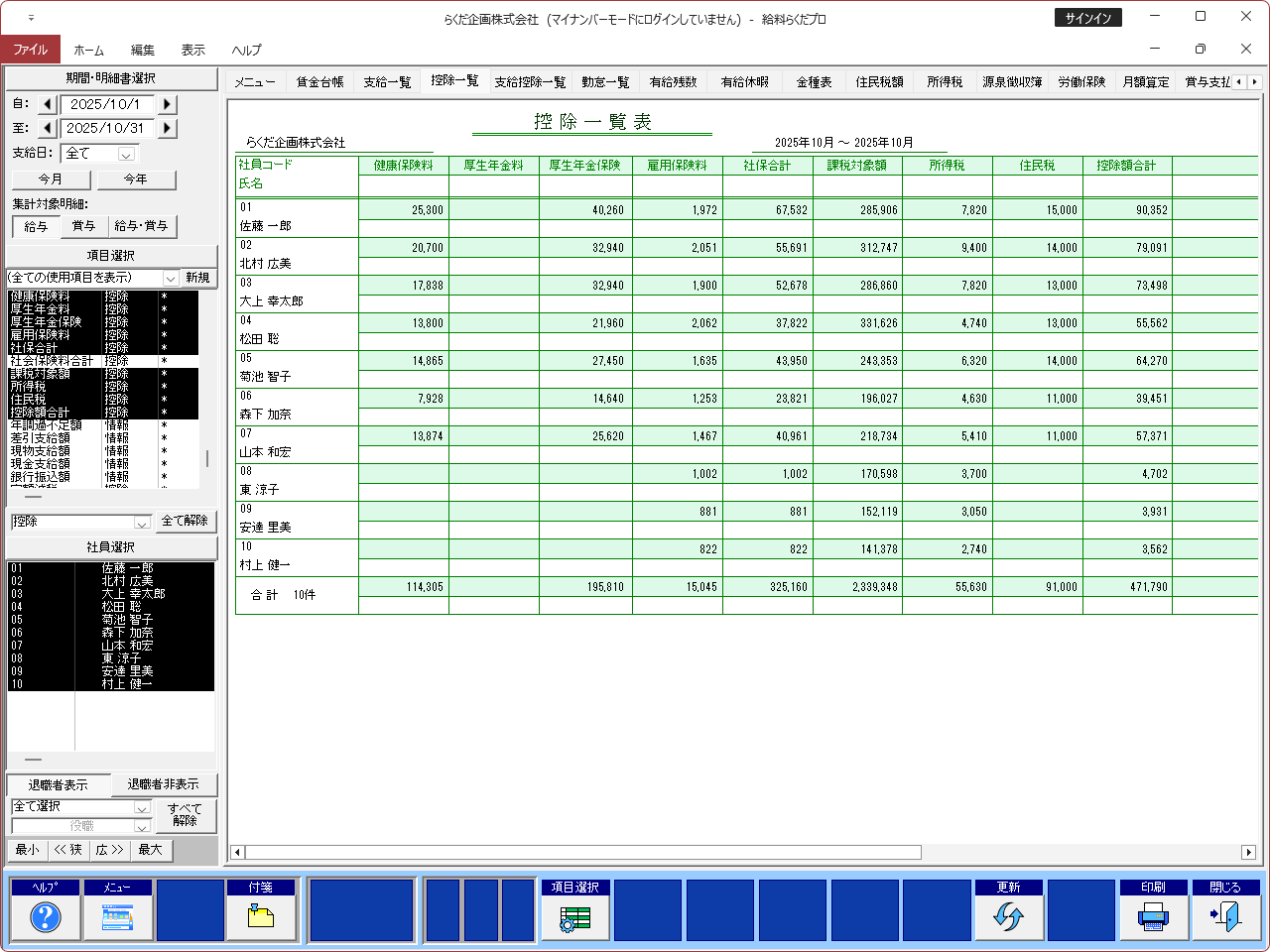Toggle the 賞与 aggregation target button
1270x952 pixels.
(x=83, y=226)
